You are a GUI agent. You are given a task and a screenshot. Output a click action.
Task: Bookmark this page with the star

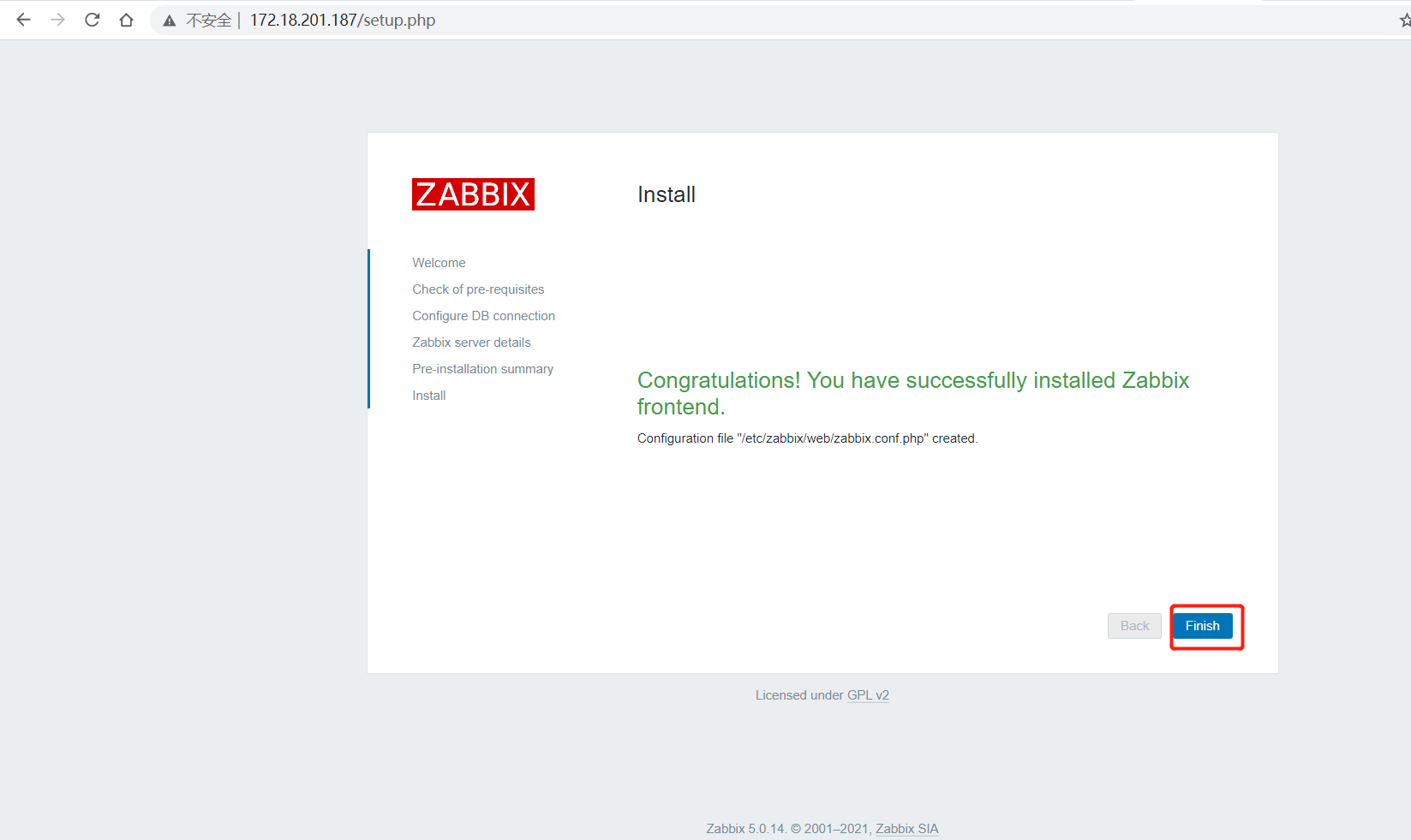coord(1405,20)
